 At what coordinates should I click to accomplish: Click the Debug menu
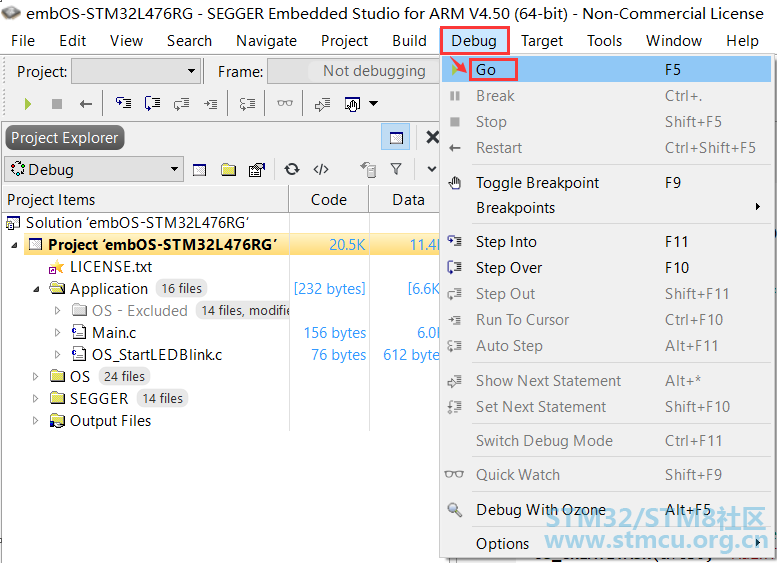474,41
